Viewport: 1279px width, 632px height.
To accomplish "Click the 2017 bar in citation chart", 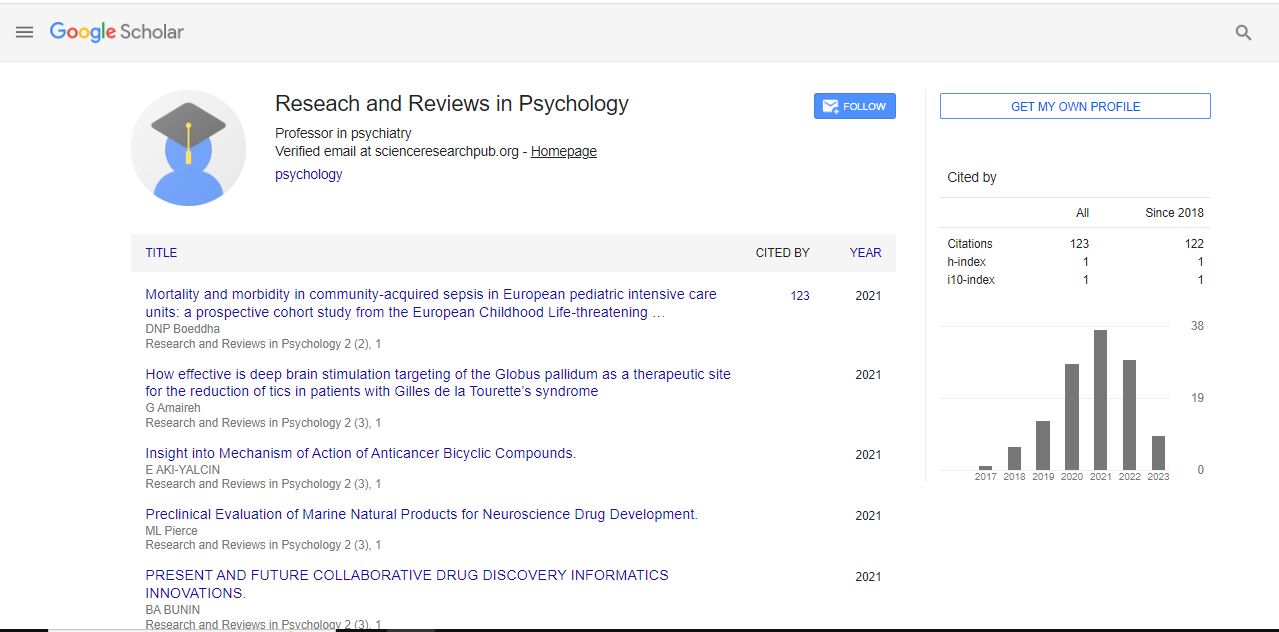I will click(x=985, y=467).
